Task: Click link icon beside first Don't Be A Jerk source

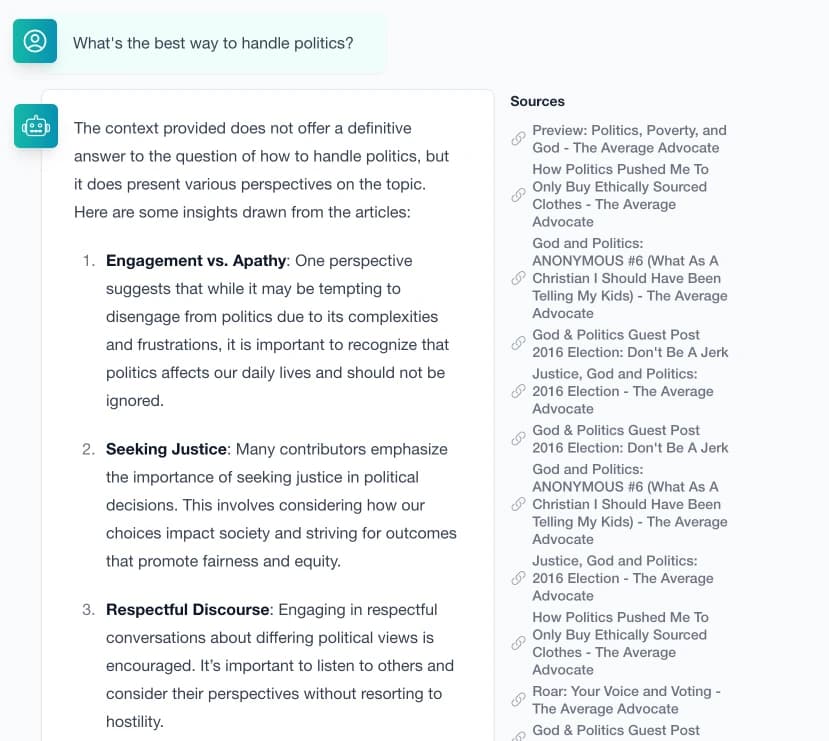Action: [518, 343]
